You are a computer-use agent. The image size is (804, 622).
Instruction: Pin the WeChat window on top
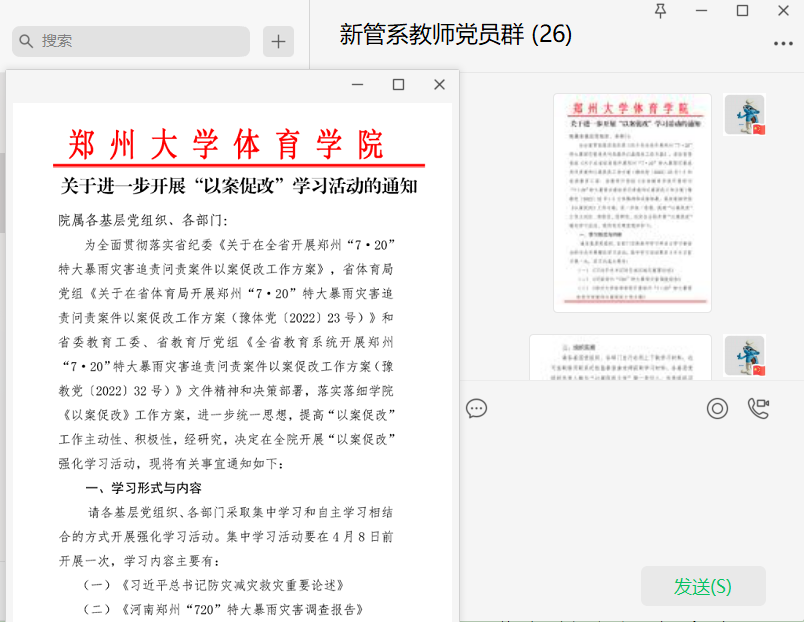point(660,11)
